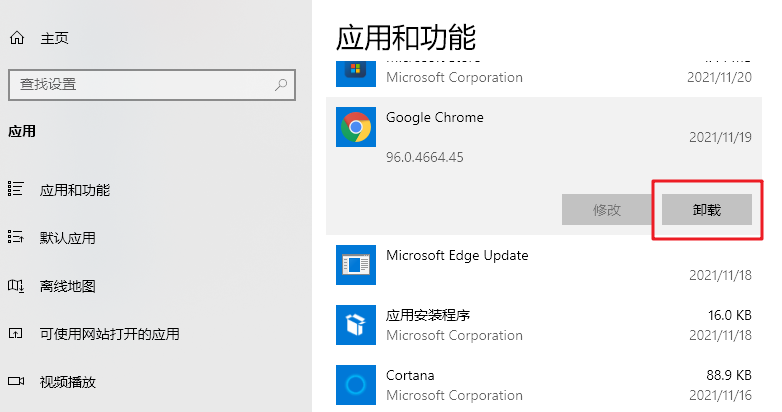Open the 主页 home label

(x=54, y=38)
